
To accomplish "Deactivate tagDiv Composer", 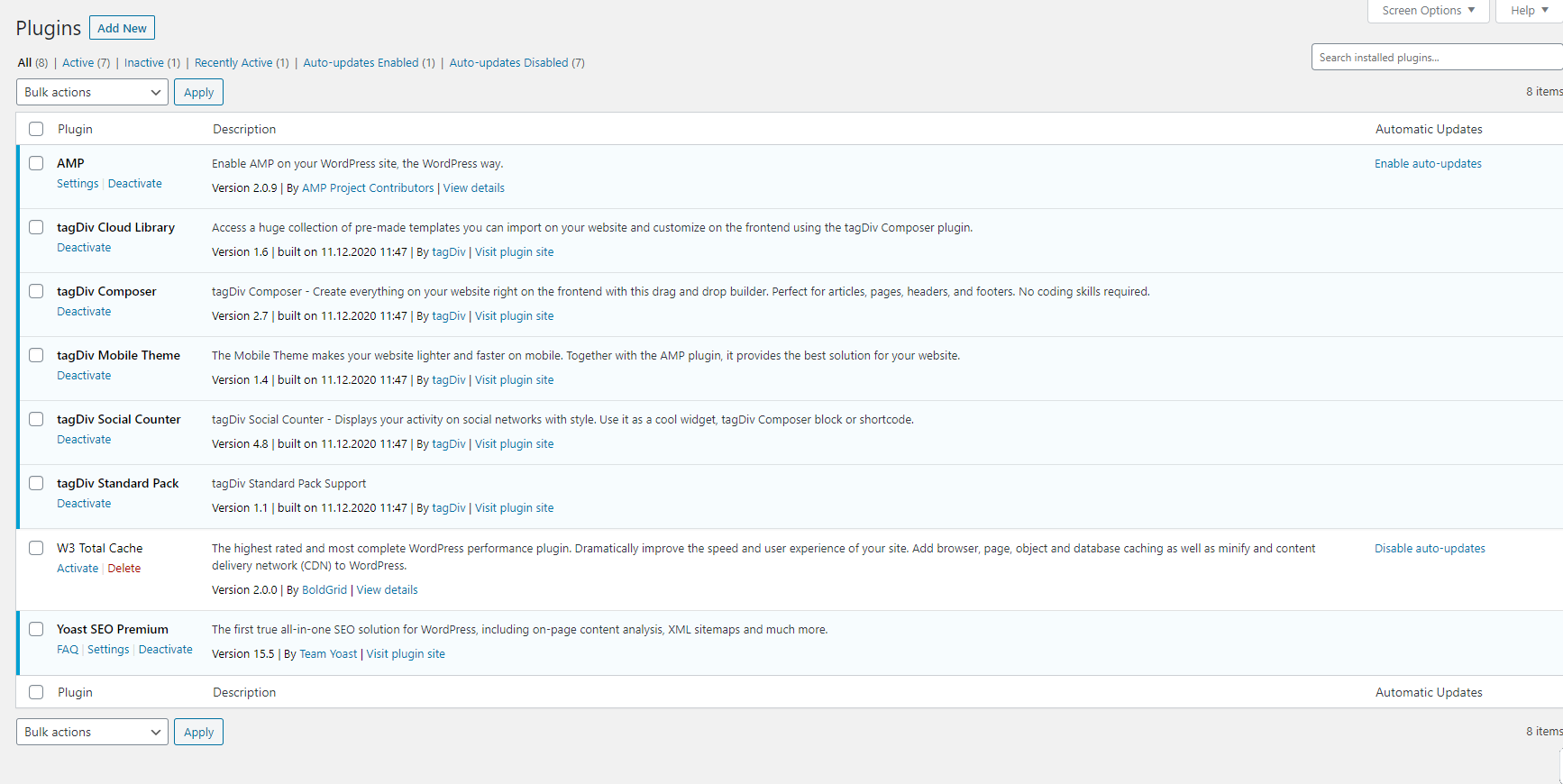I will (84, 312).
